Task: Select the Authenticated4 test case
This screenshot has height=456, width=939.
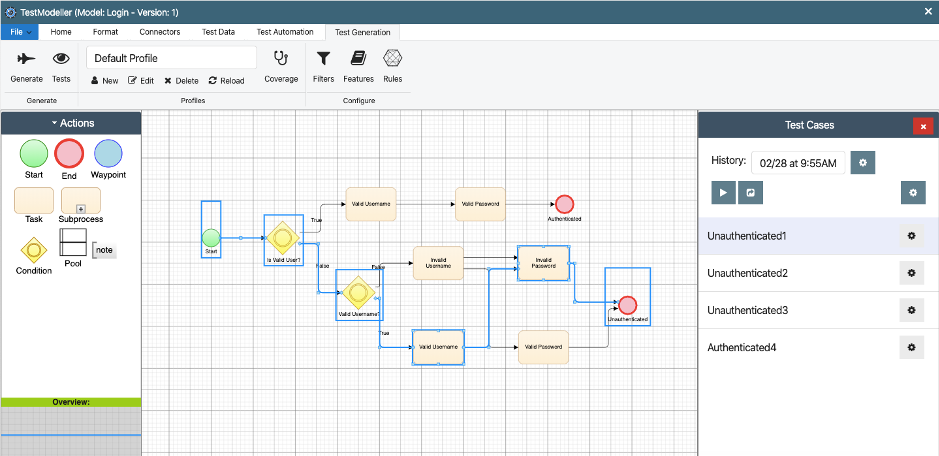Action: click(x=818, y=348)
